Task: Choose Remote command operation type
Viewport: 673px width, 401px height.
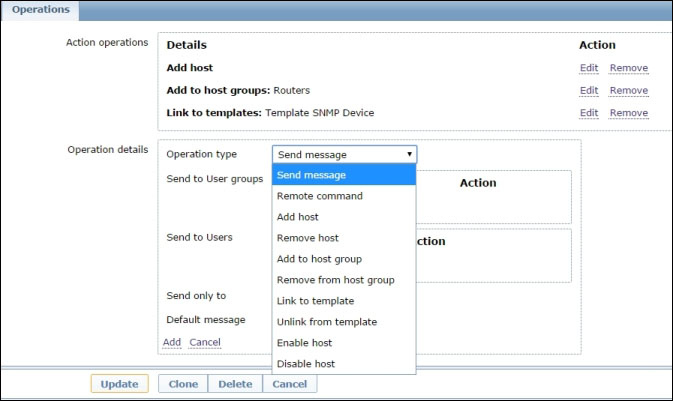Action: 319,196
